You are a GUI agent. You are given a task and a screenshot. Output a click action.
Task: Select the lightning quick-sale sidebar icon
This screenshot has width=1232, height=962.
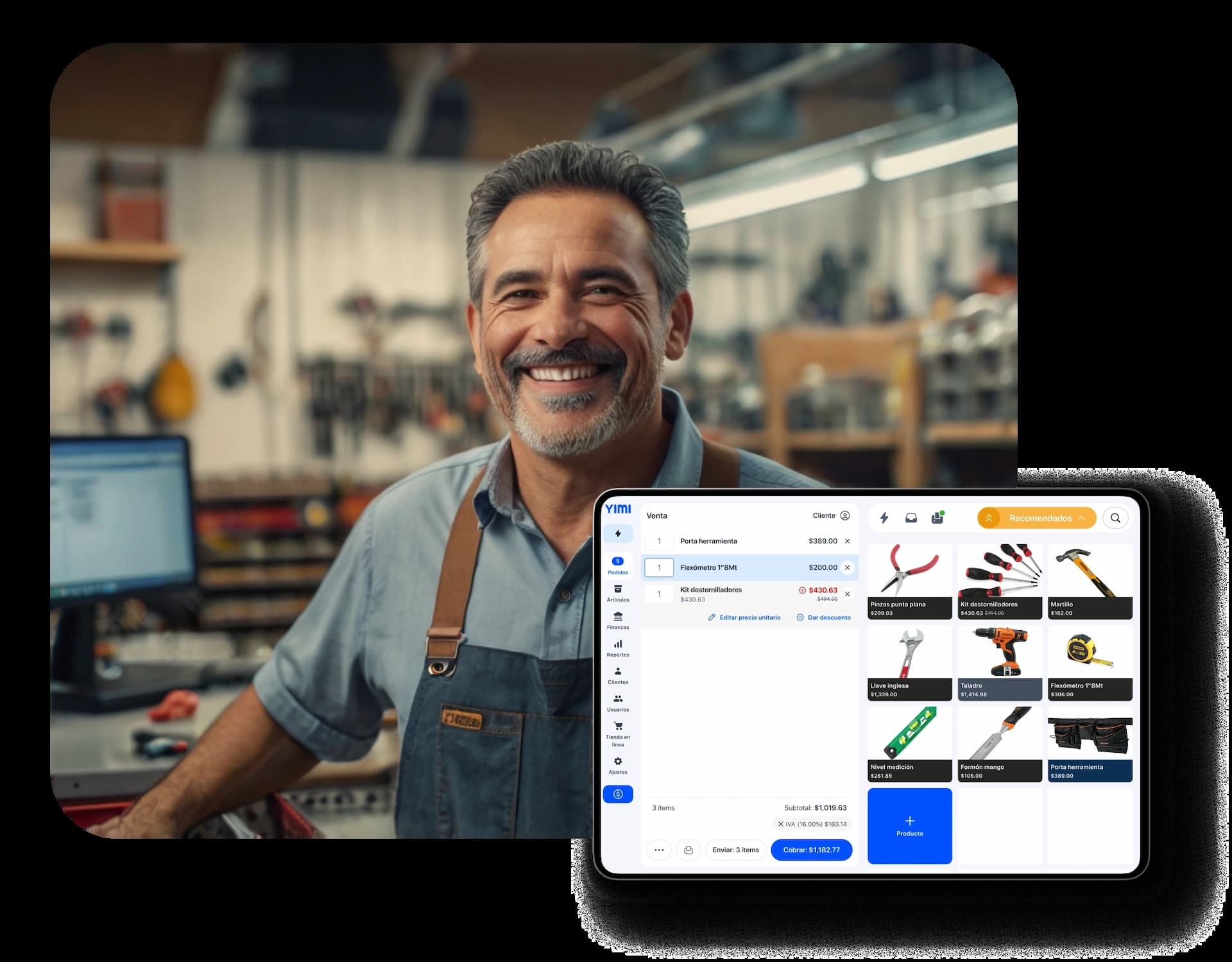(x=618, y=533)
